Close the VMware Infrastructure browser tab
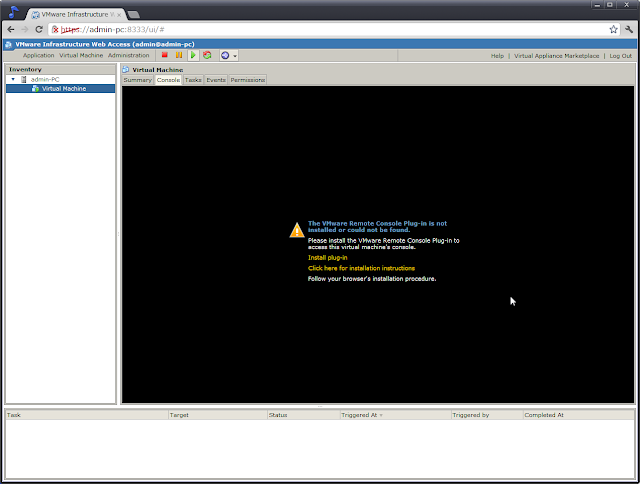 coord(119,15)
